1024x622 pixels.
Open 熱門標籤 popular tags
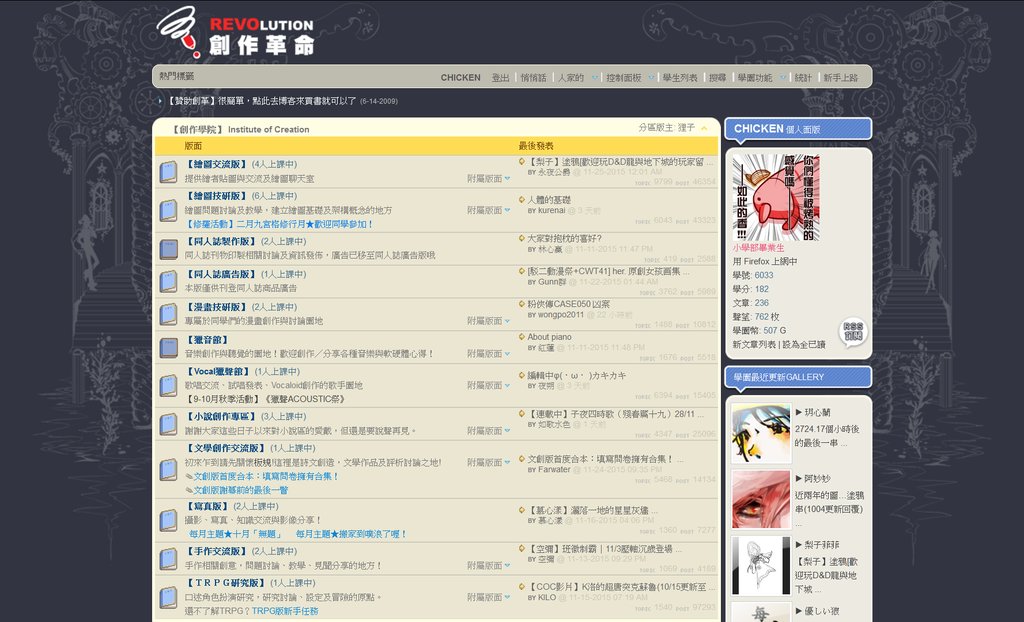coord(176,76)
